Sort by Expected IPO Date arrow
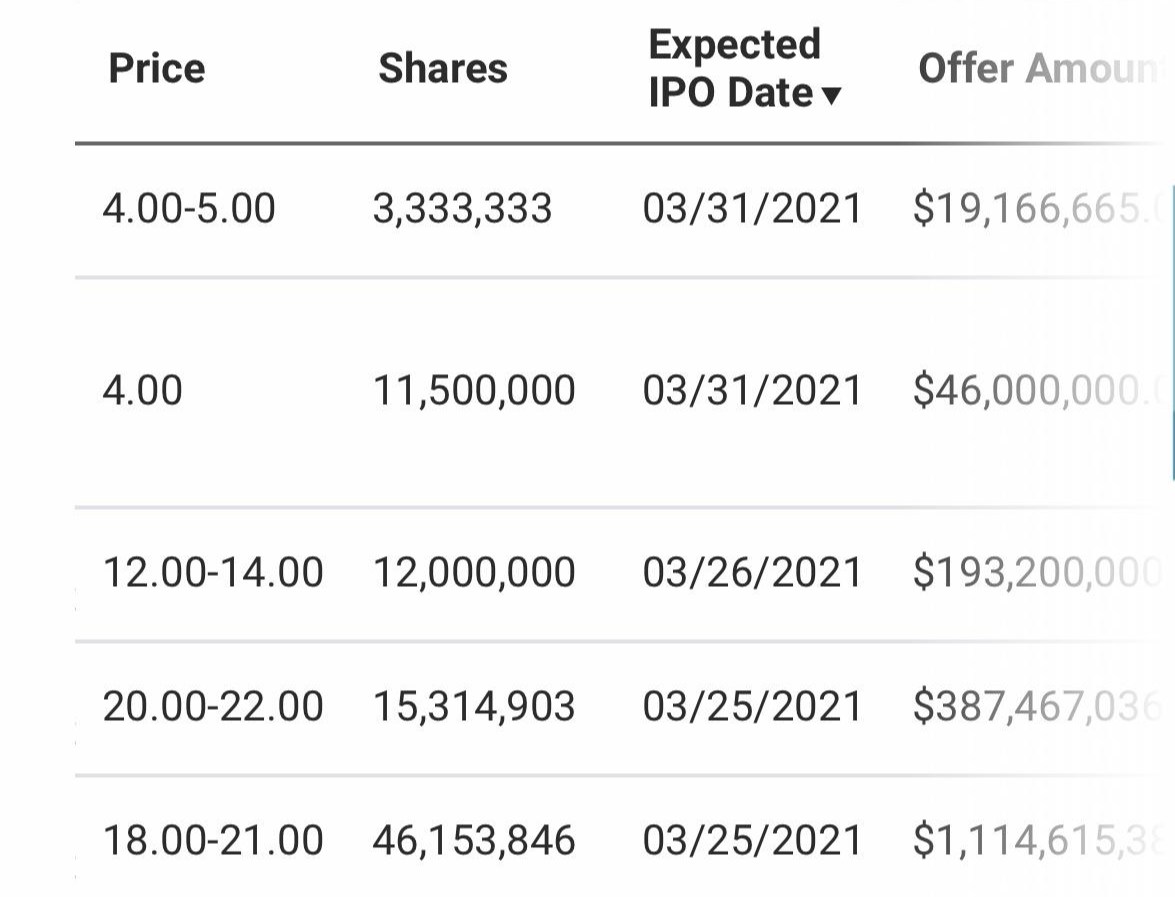The image size is (1175, 897). pos(832,95)
